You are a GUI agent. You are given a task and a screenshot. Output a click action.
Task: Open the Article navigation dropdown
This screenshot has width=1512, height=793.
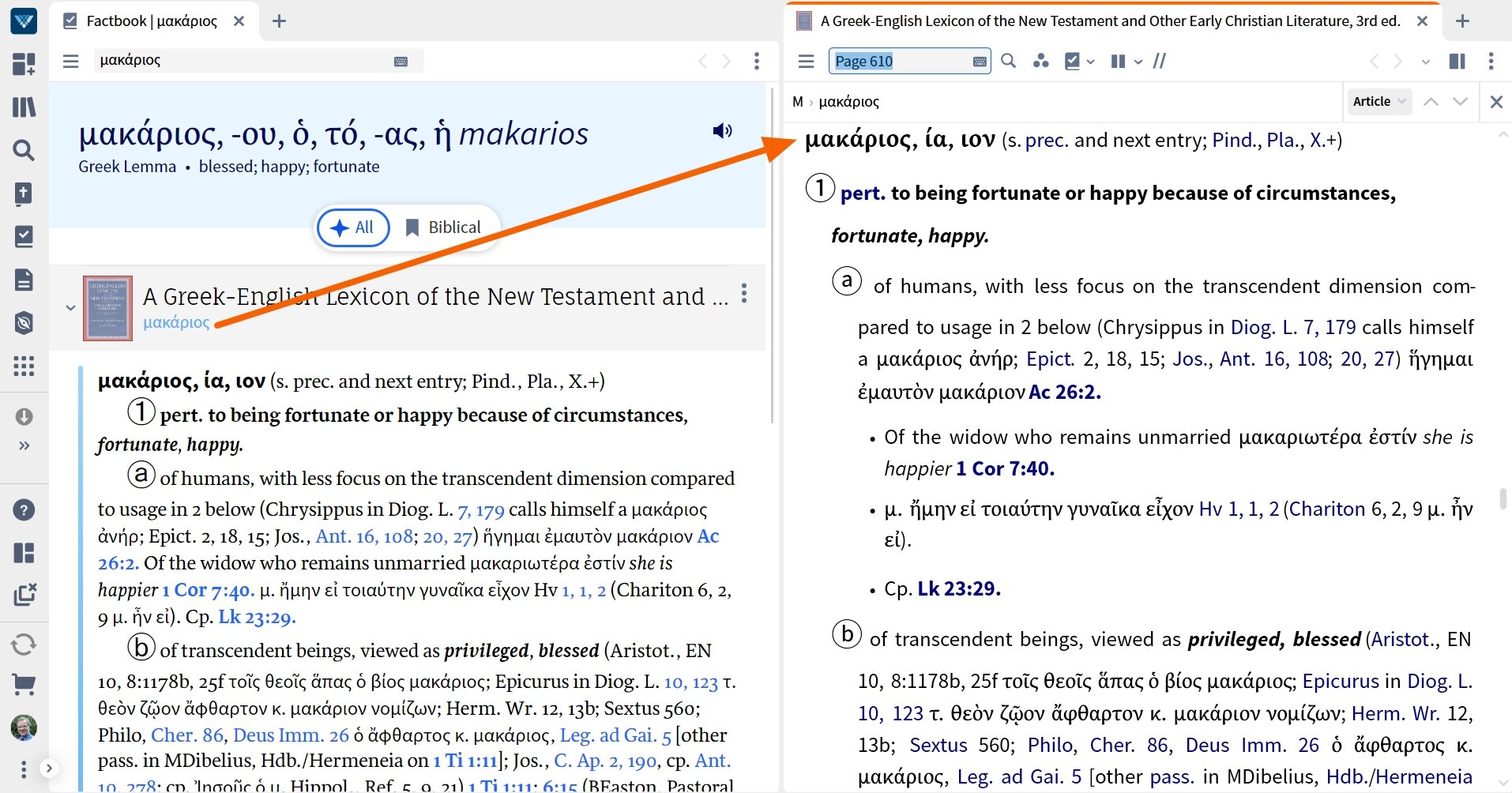pos(1378,101)
